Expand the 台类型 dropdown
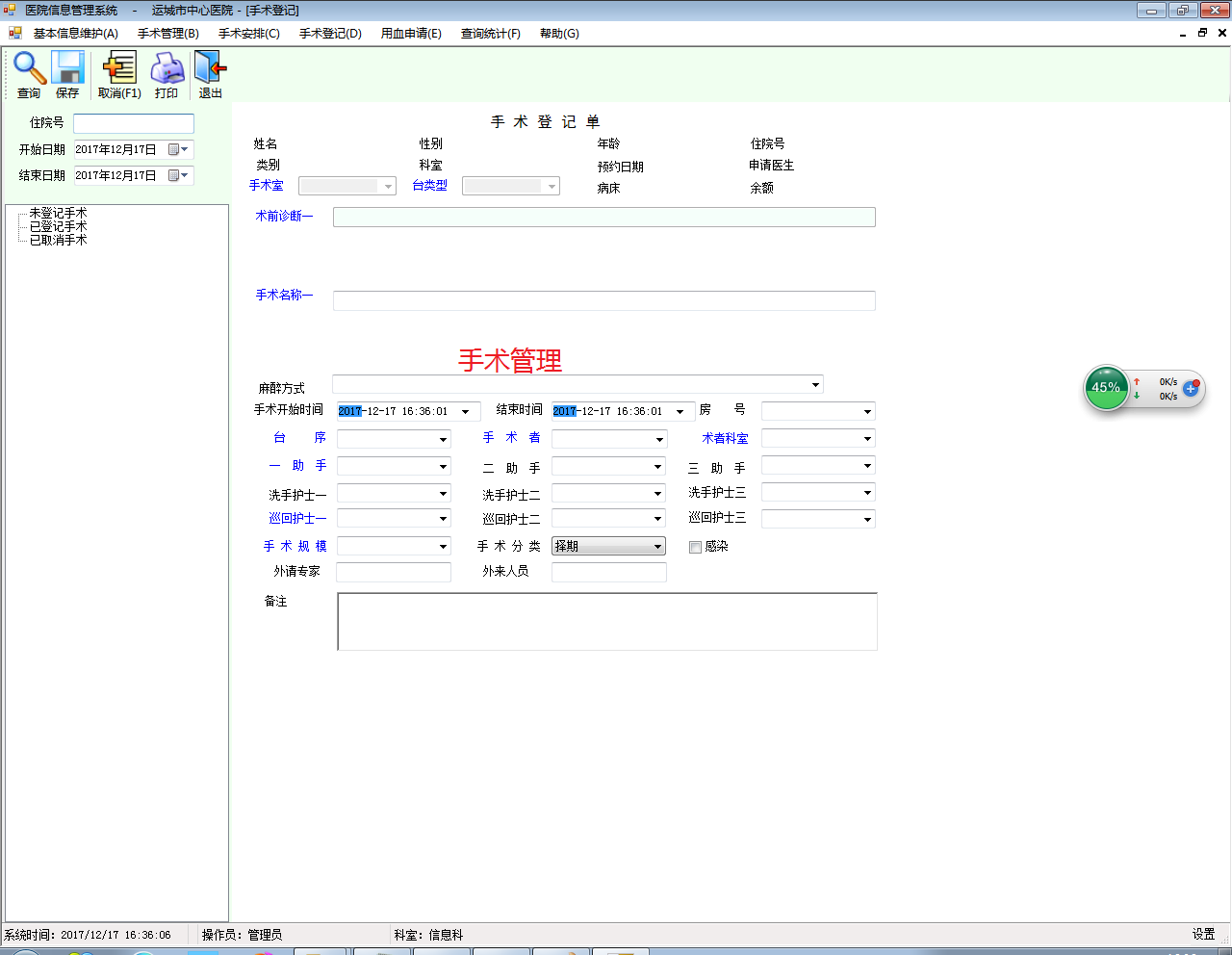 [552, 186]
